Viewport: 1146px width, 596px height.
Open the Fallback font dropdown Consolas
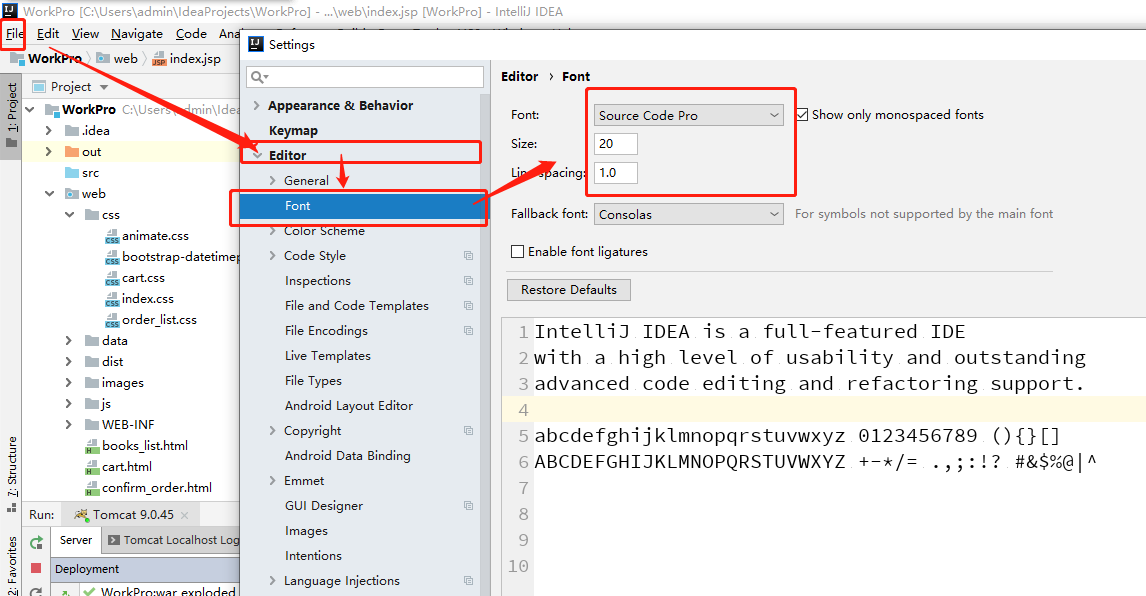tap(688, 214)
